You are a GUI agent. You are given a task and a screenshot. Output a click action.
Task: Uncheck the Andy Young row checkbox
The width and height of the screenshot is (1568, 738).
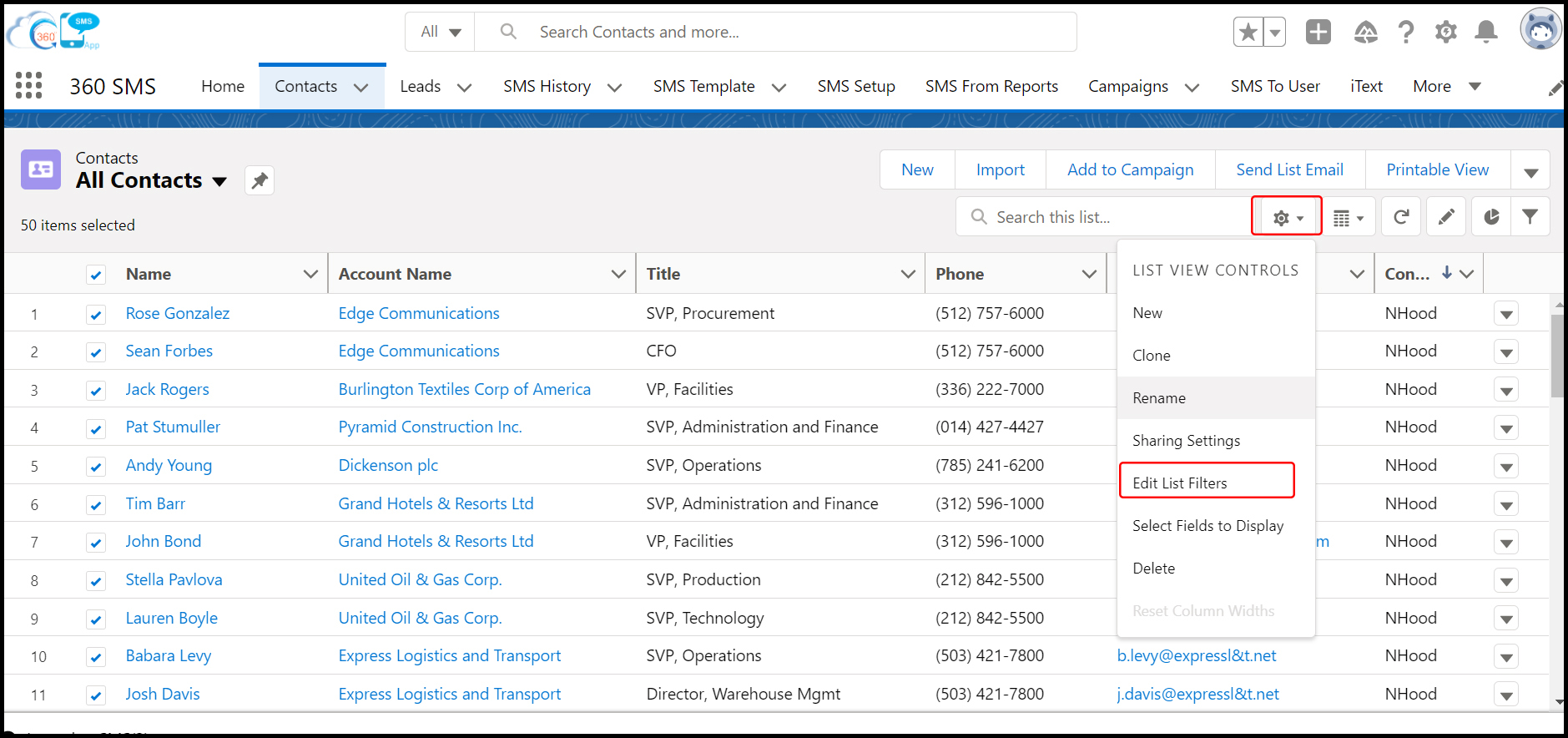[96, 467]
